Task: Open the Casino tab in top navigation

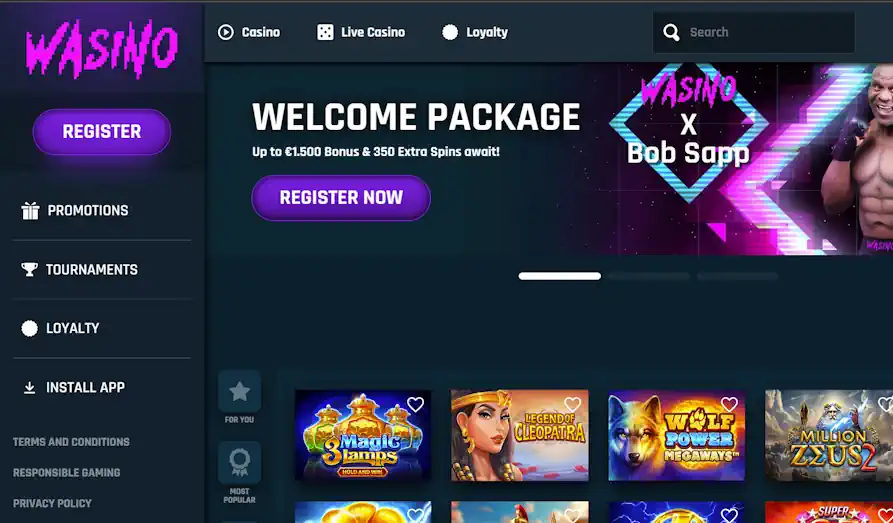Action: click(x=249, y=32)
